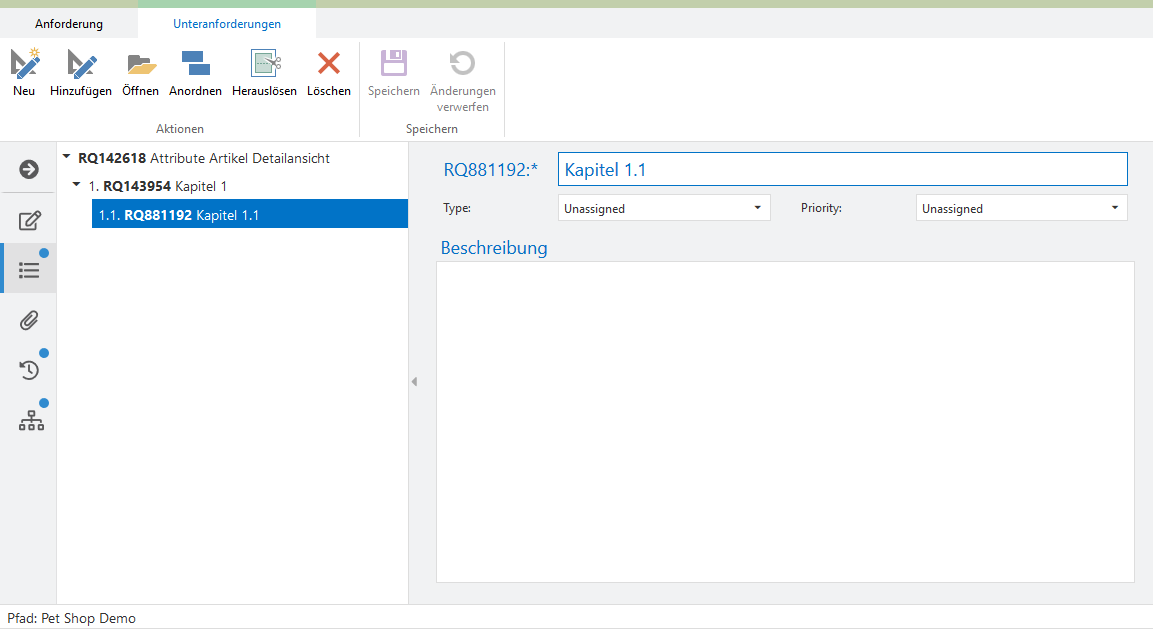This screenshot has width=1153, height=629.
Task: Select the edit form sidebar icon
Action: (x=29, y=220)
